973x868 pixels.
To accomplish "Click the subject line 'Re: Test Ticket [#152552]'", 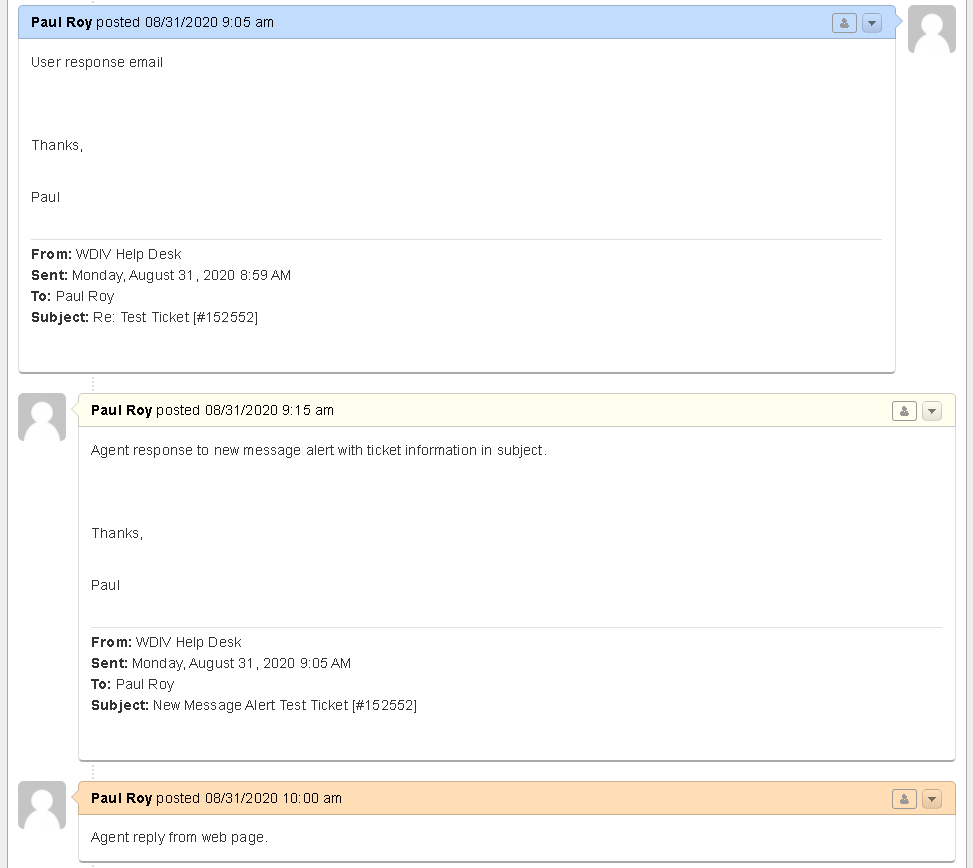I will point(175,317).
